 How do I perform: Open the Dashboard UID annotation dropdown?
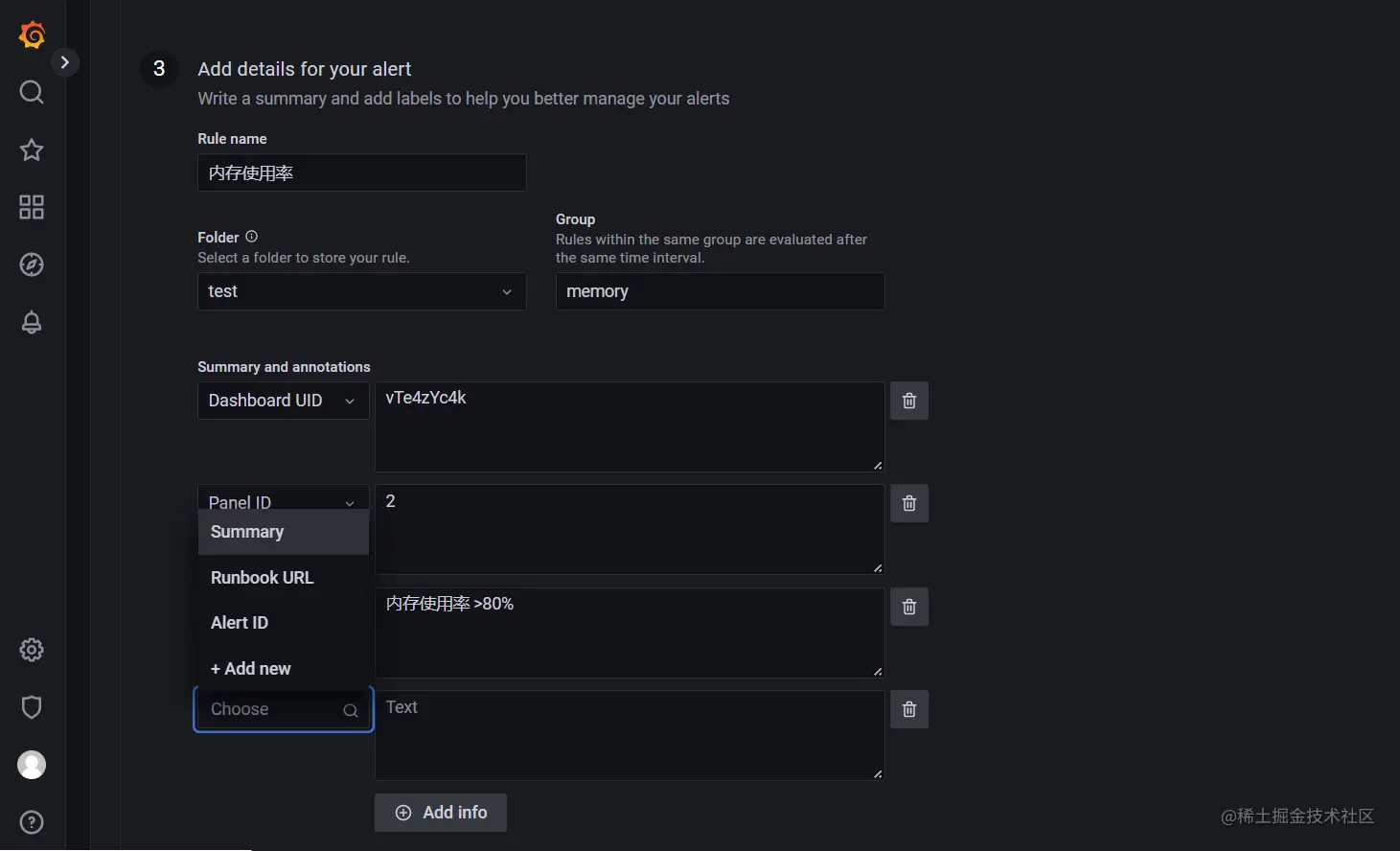(283, 401)
